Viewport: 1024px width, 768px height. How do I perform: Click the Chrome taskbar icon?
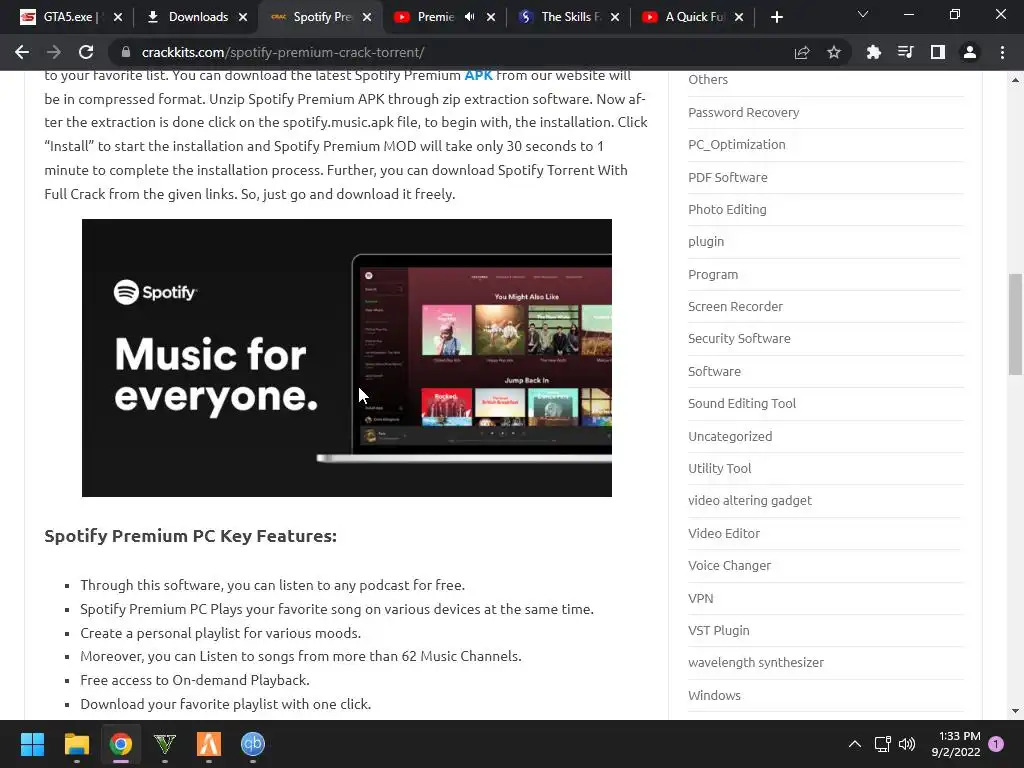tap(121, 744)
